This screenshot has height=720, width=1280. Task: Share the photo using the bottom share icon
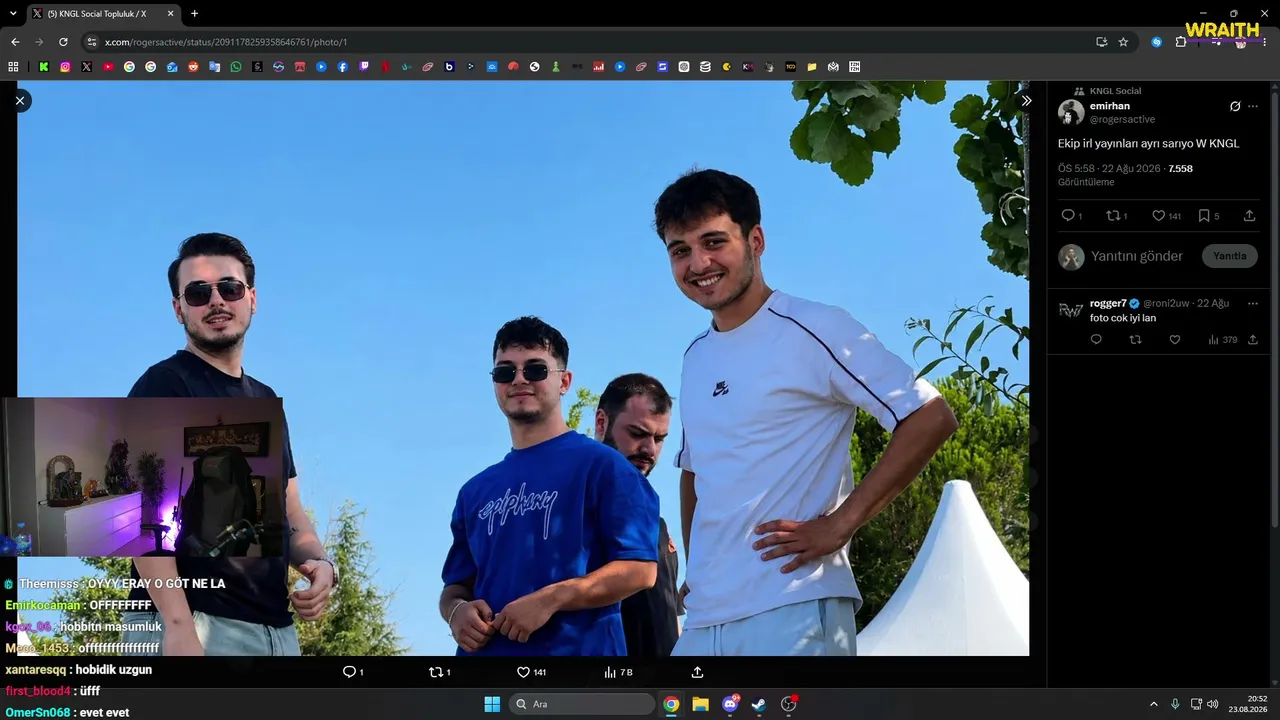(697, 672)
